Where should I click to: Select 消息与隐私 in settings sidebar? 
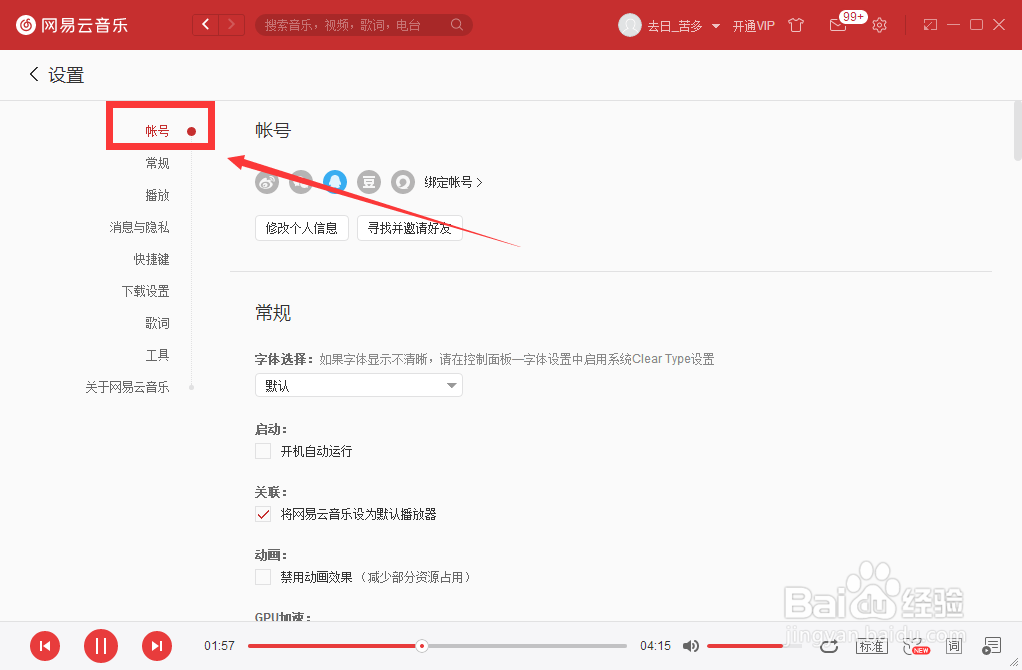pyautogui.click(x=139, y=227)
